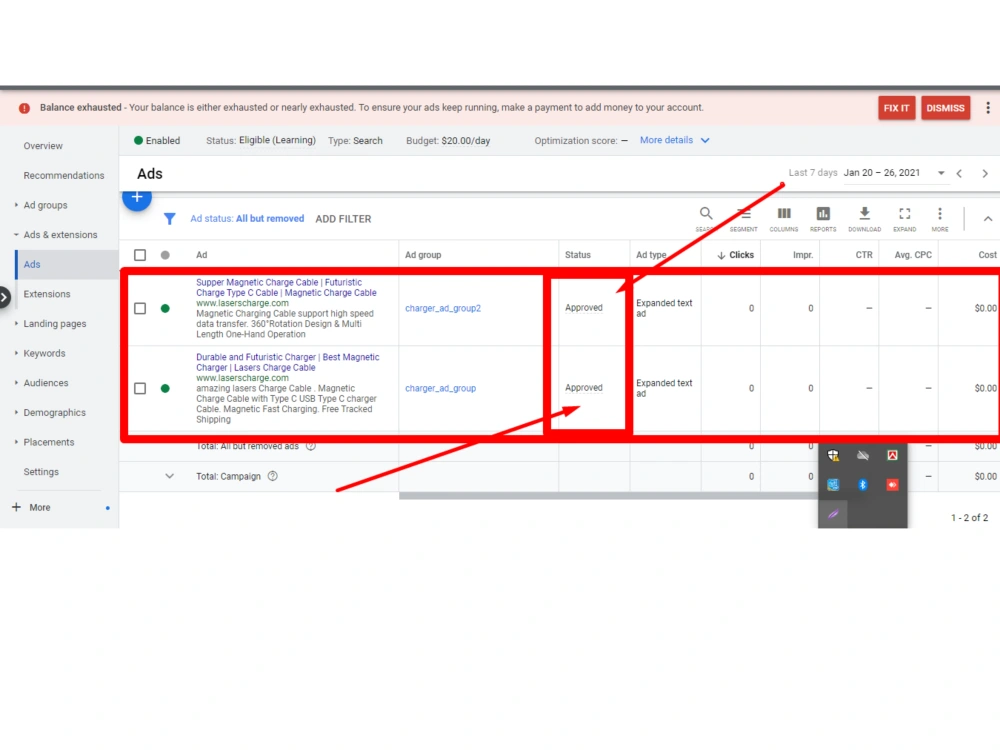The width and height of the screenshot is (1000, 750).
Task: Click the FIX IT button
Action: click(x=897, y=108)
